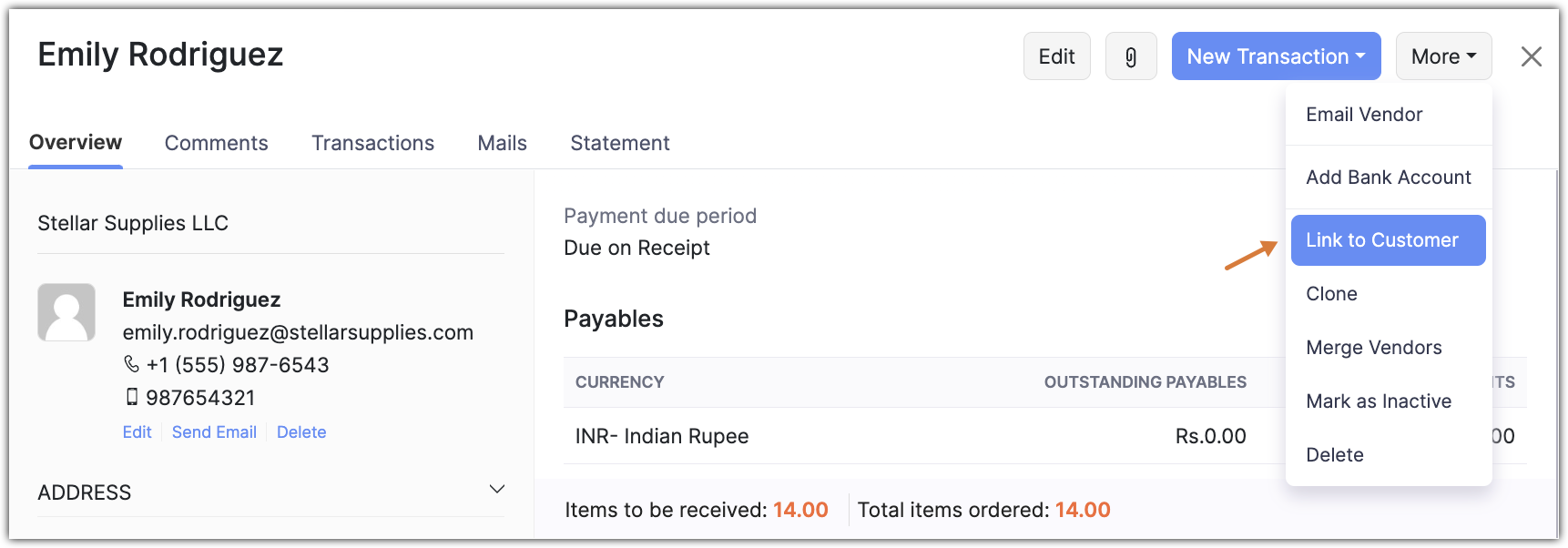Click Emily Rodriguez's contact avatar
This screenshot has height=548, width=1568.
tap(66, 312)
